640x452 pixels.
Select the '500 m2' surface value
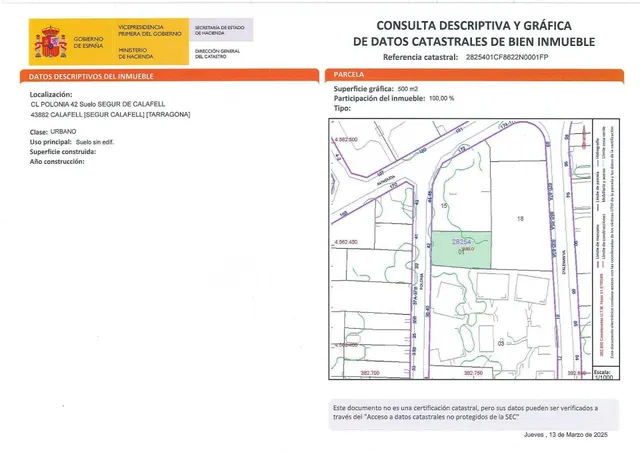pos(408,89)
